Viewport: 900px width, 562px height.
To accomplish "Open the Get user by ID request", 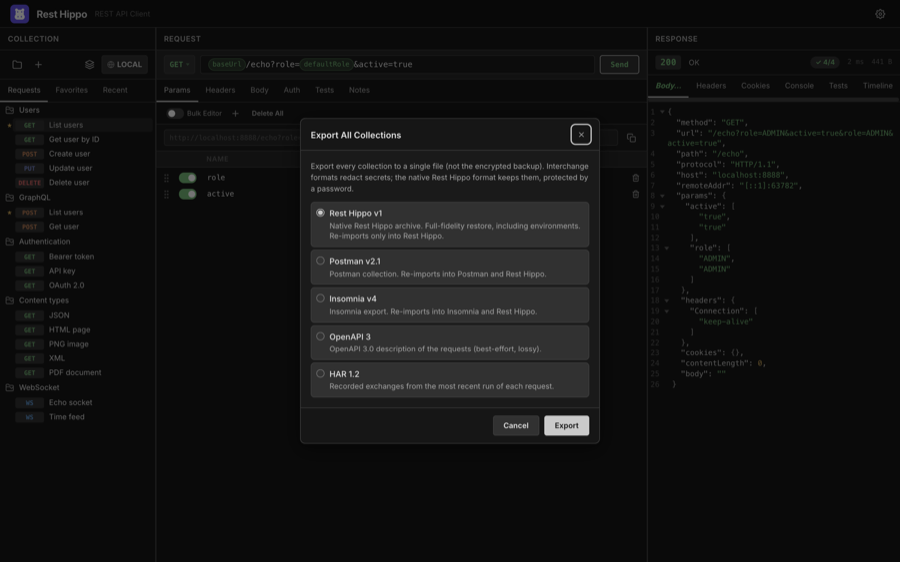I will (x=77, y=139).
